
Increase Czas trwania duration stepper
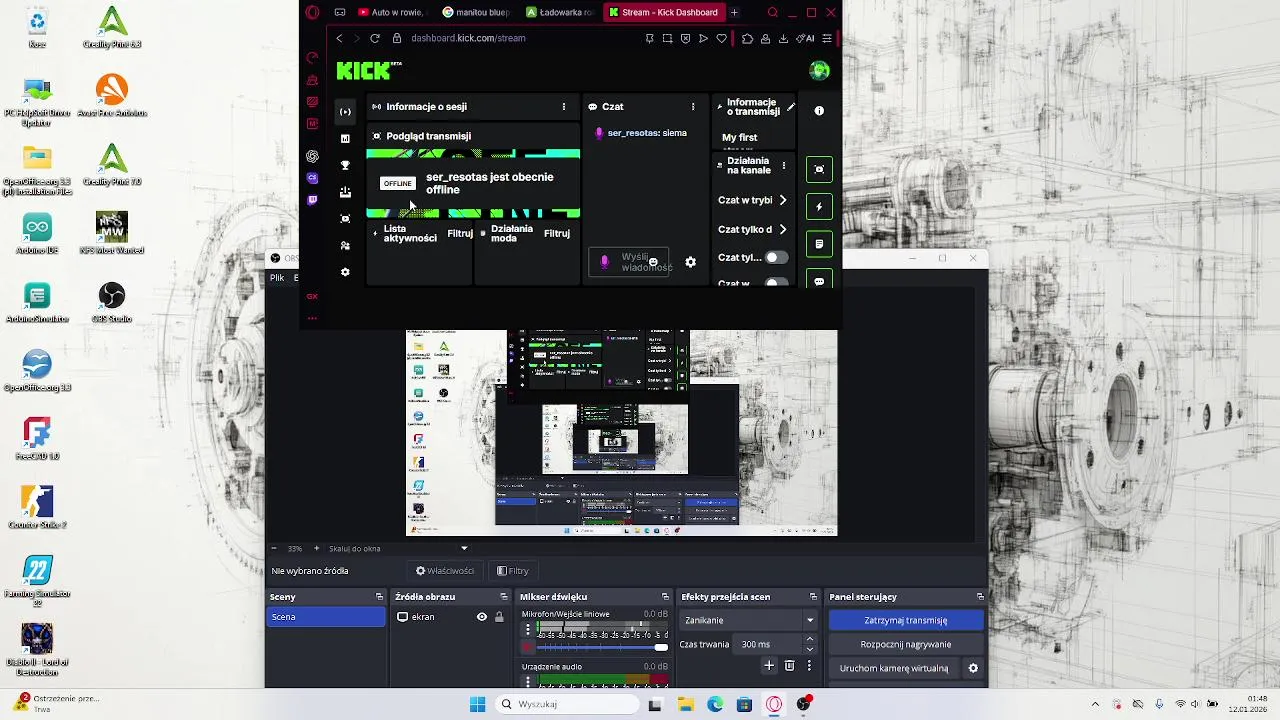tap(809, 639)
